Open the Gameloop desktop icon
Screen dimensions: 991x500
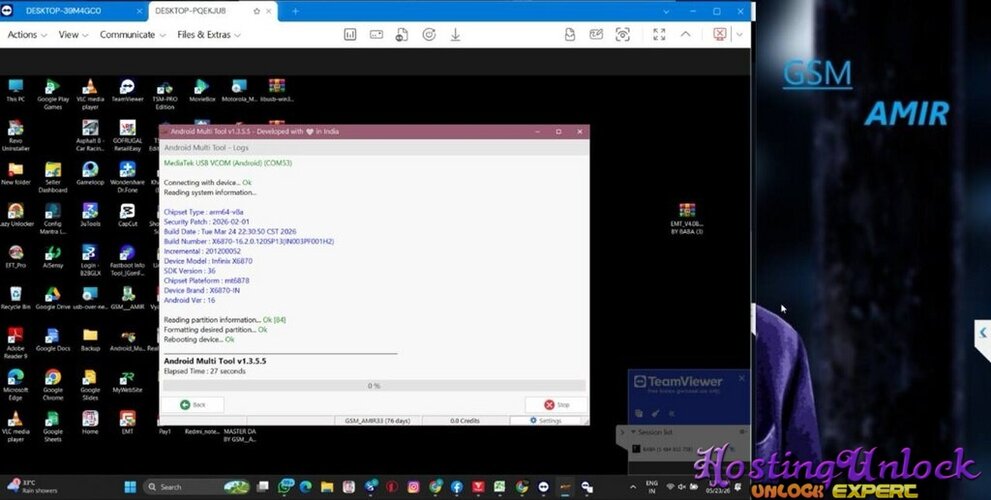coord(90,173)
